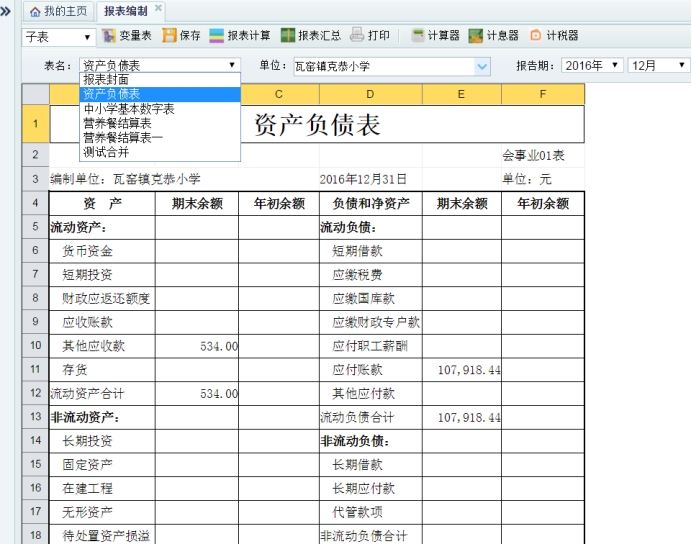Choose 中小学基本数字表 option
692x545 pixels.
[160, 109]
